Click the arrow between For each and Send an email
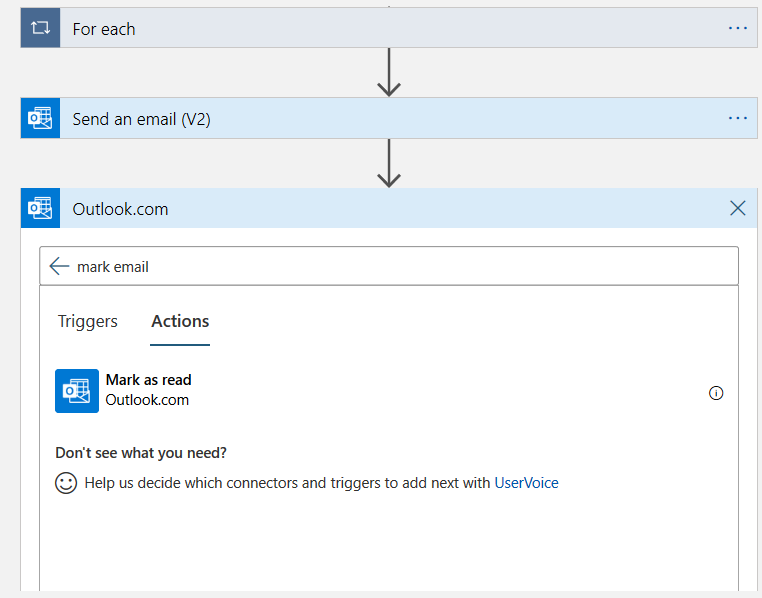This screenshot has height=598, width=762. (389, 73)
